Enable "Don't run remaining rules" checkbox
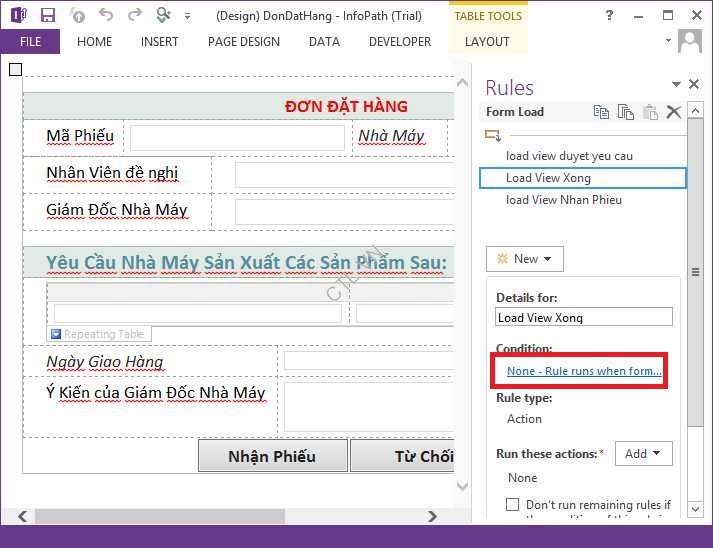 (513, 505)
